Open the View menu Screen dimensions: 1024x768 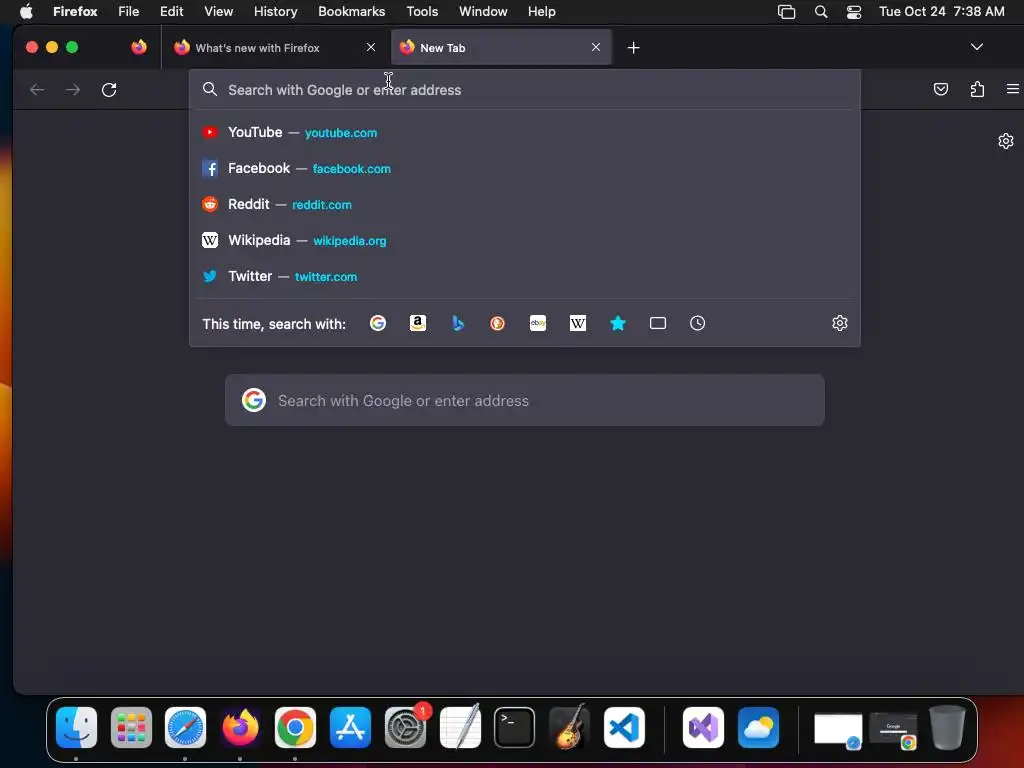pyautogui.click(x=218, y=11)
